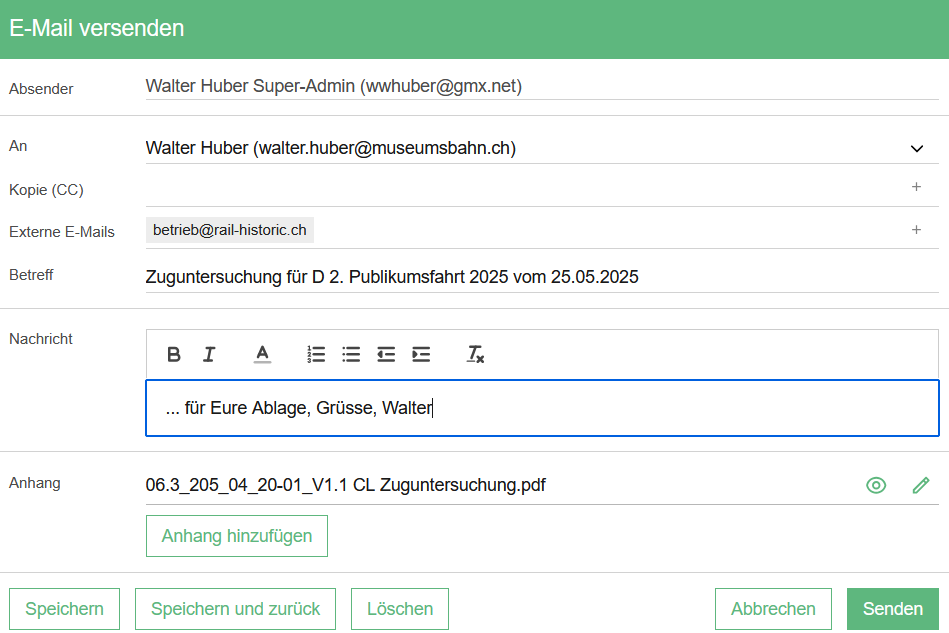
Task: Click into the Betreff subject field
Action: [x=400, y=277]
